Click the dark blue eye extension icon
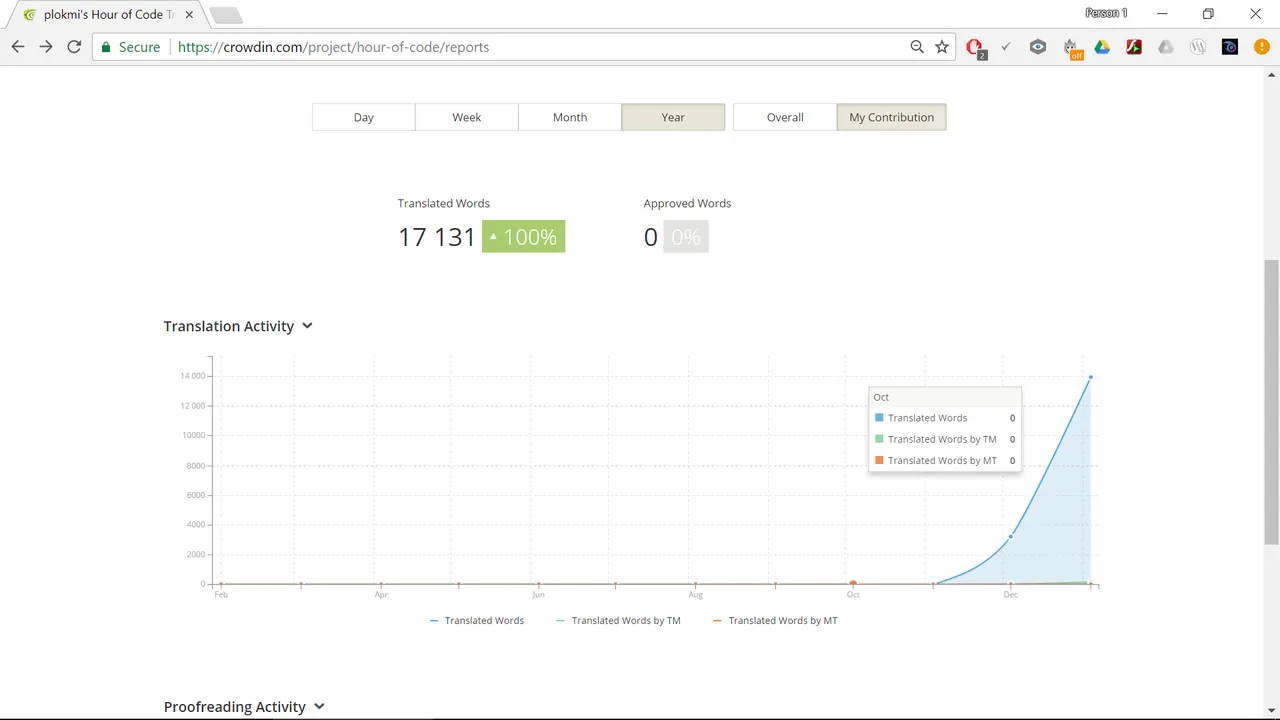This screenshot has width=1280, height=720. tap(1230, 47)
